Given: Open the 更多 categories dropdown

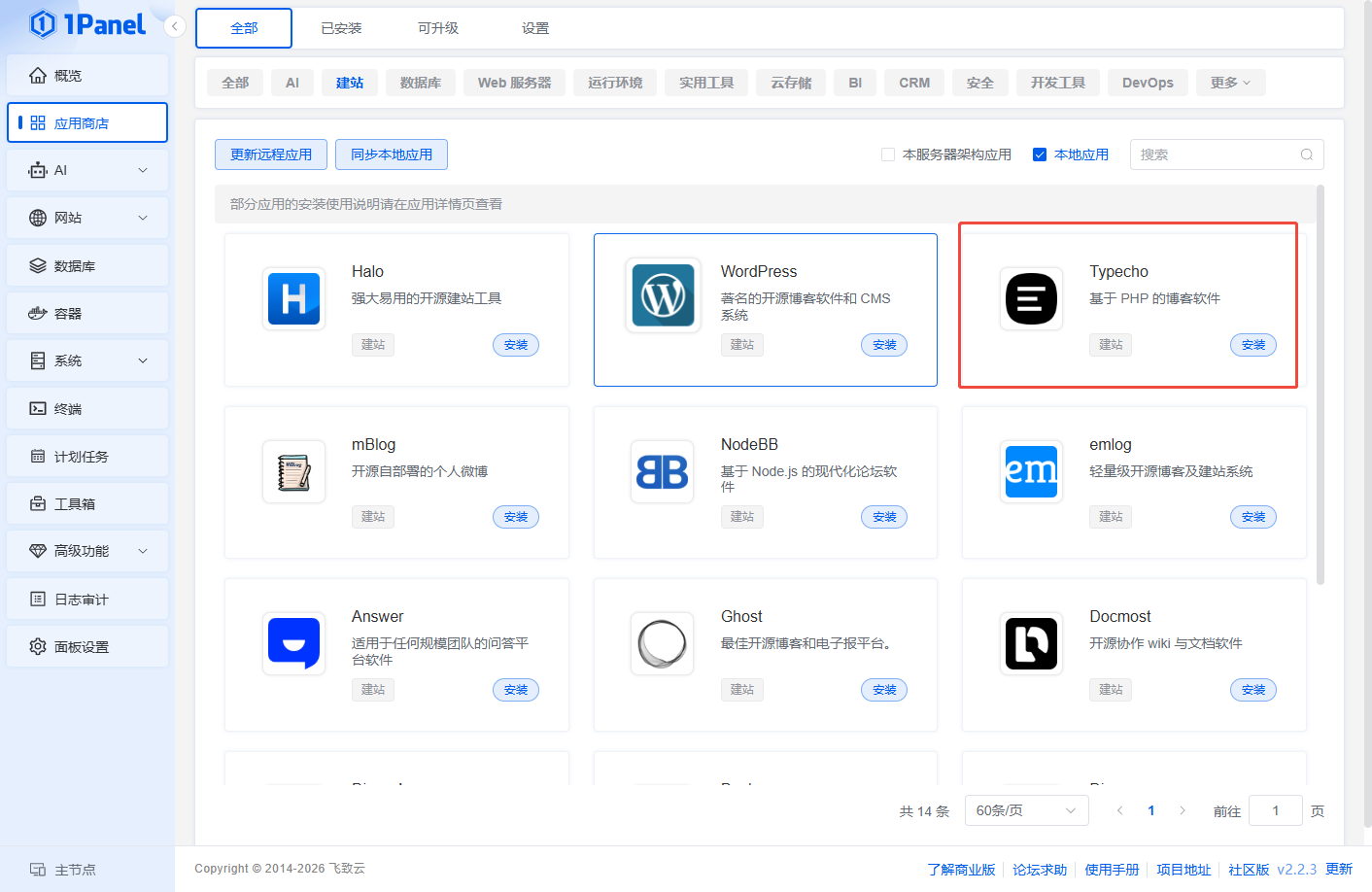Looking at the screenshot, I should point(1230,83).
